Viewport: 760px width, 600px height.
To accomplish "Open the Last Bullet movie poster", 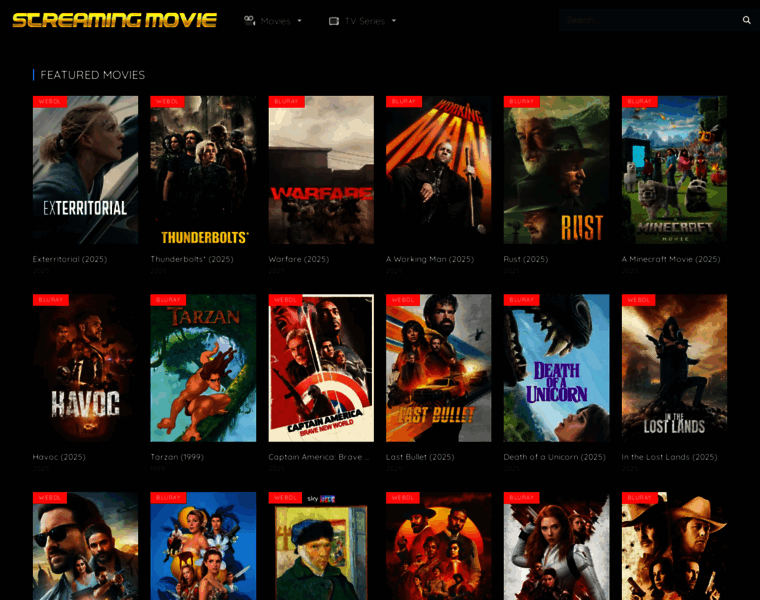I will pyautogui.click(x=439, y=368).
